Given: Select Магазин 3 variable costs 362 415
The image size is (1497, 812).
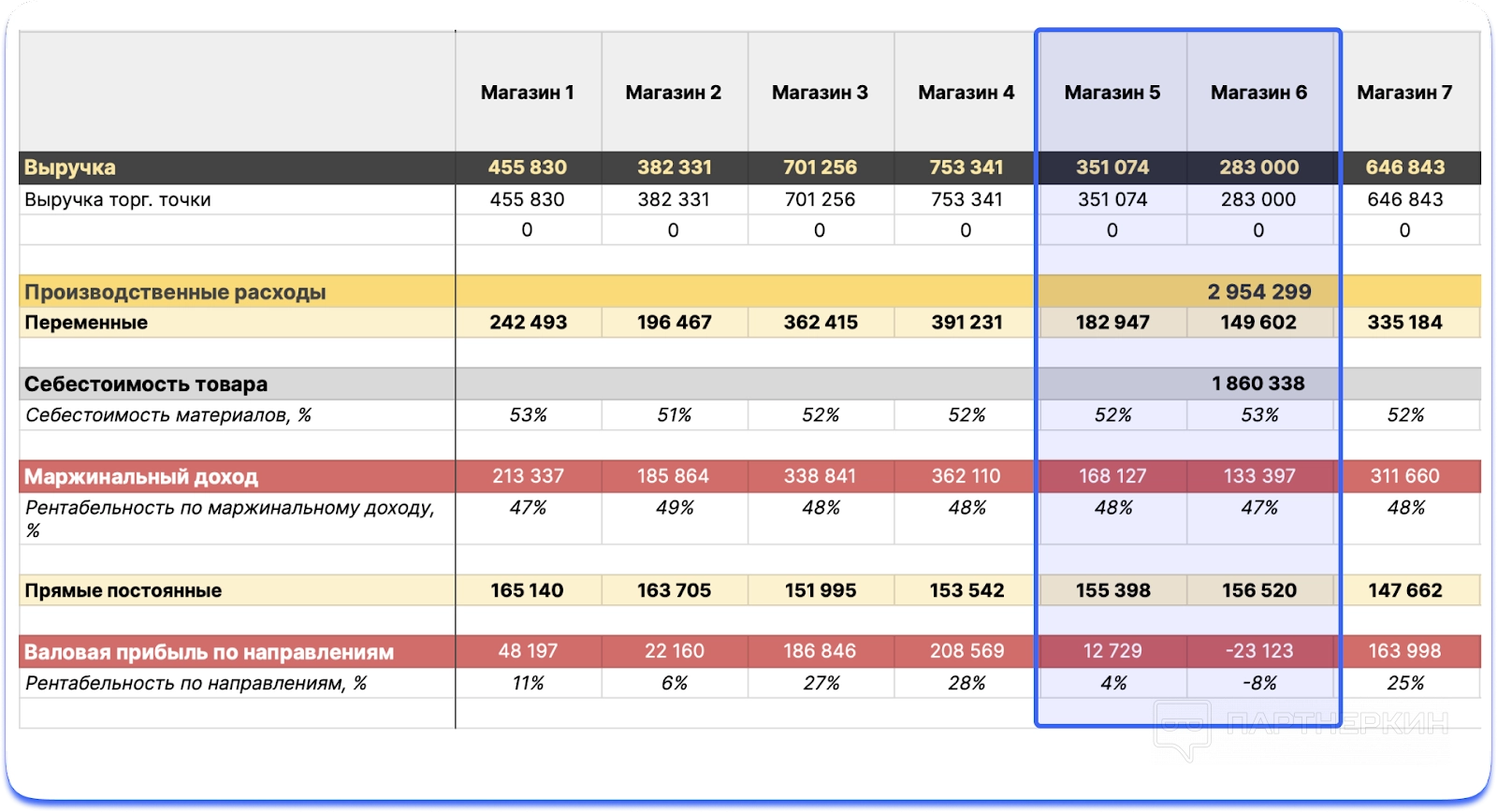Looking at the screenshot, I should click(820, 323).
